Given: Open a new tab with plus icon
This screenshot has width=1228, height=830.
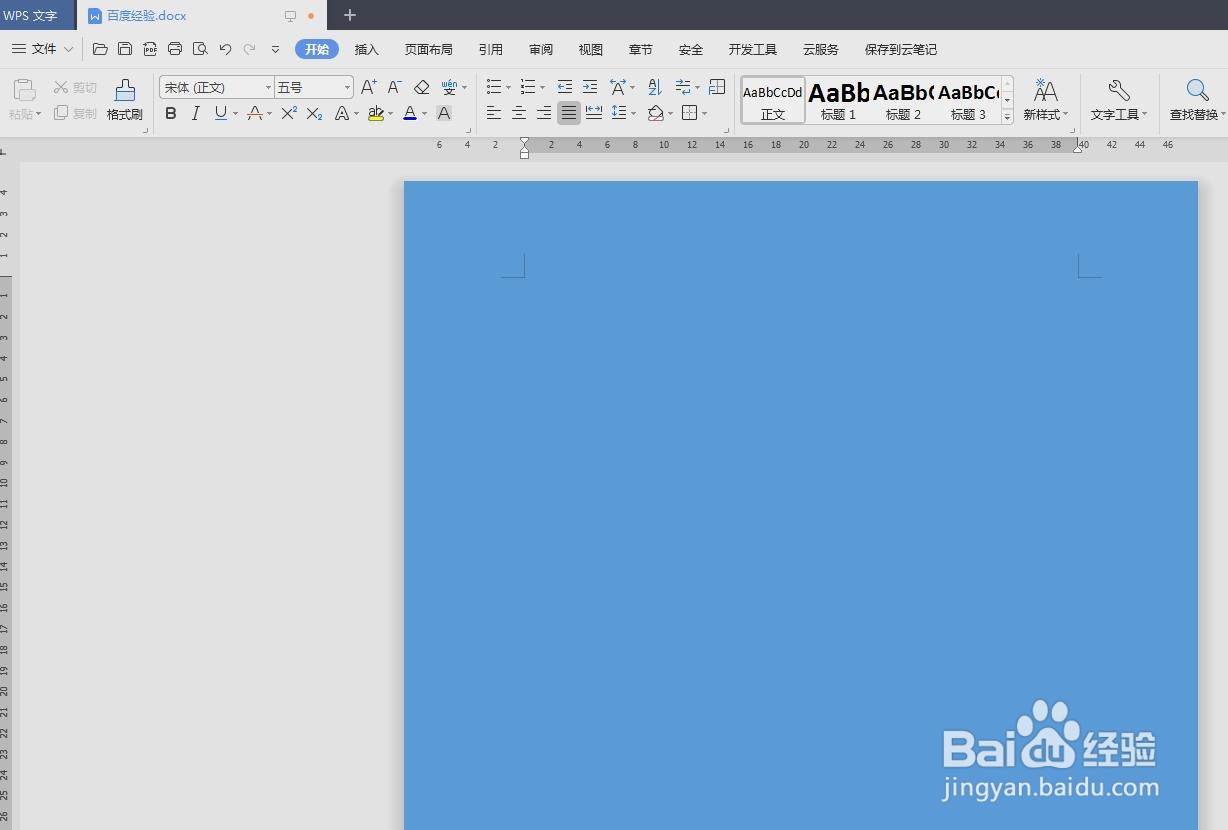Looking at the screenshot, I should [x=350, y=15].
